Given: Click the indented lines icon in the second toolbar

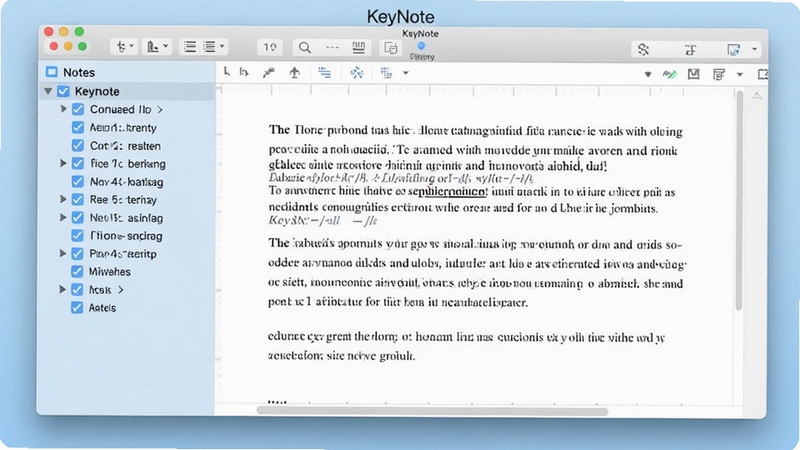Looking at the screenshot, I should point(324,72).
